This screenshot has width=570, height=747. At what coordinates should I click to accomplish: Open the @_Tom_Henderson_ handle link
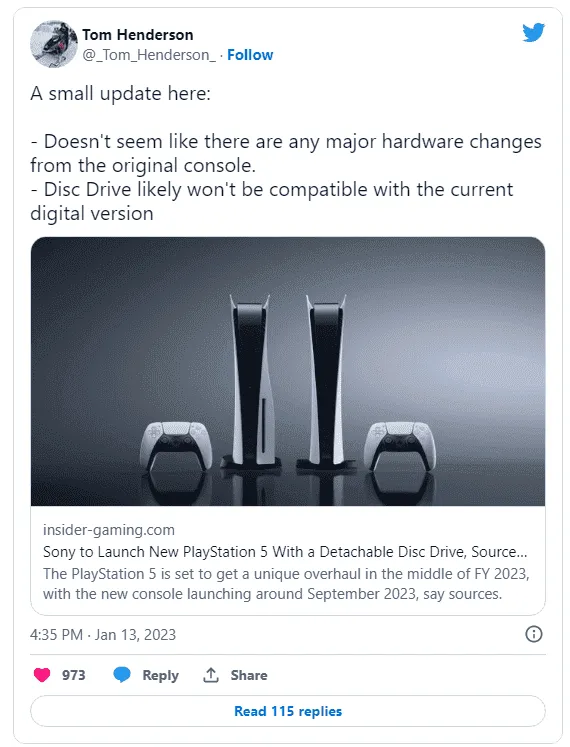(149, 55)
